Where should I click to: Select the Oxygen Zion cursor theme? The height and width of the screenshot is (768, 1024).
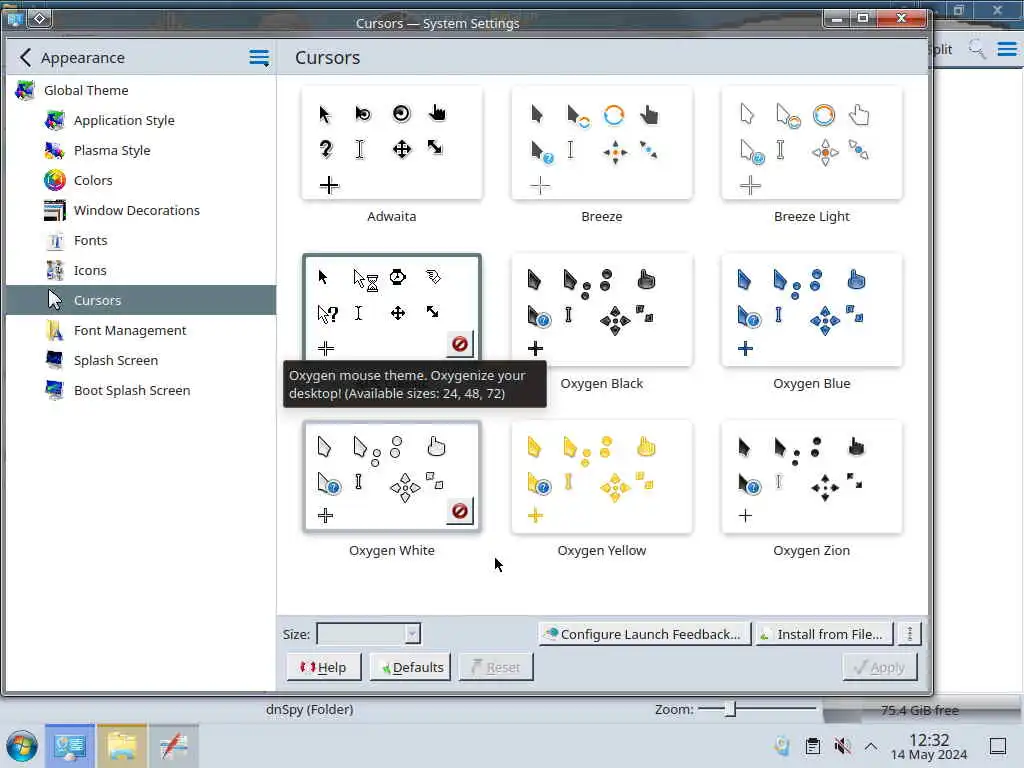point(812,477)
